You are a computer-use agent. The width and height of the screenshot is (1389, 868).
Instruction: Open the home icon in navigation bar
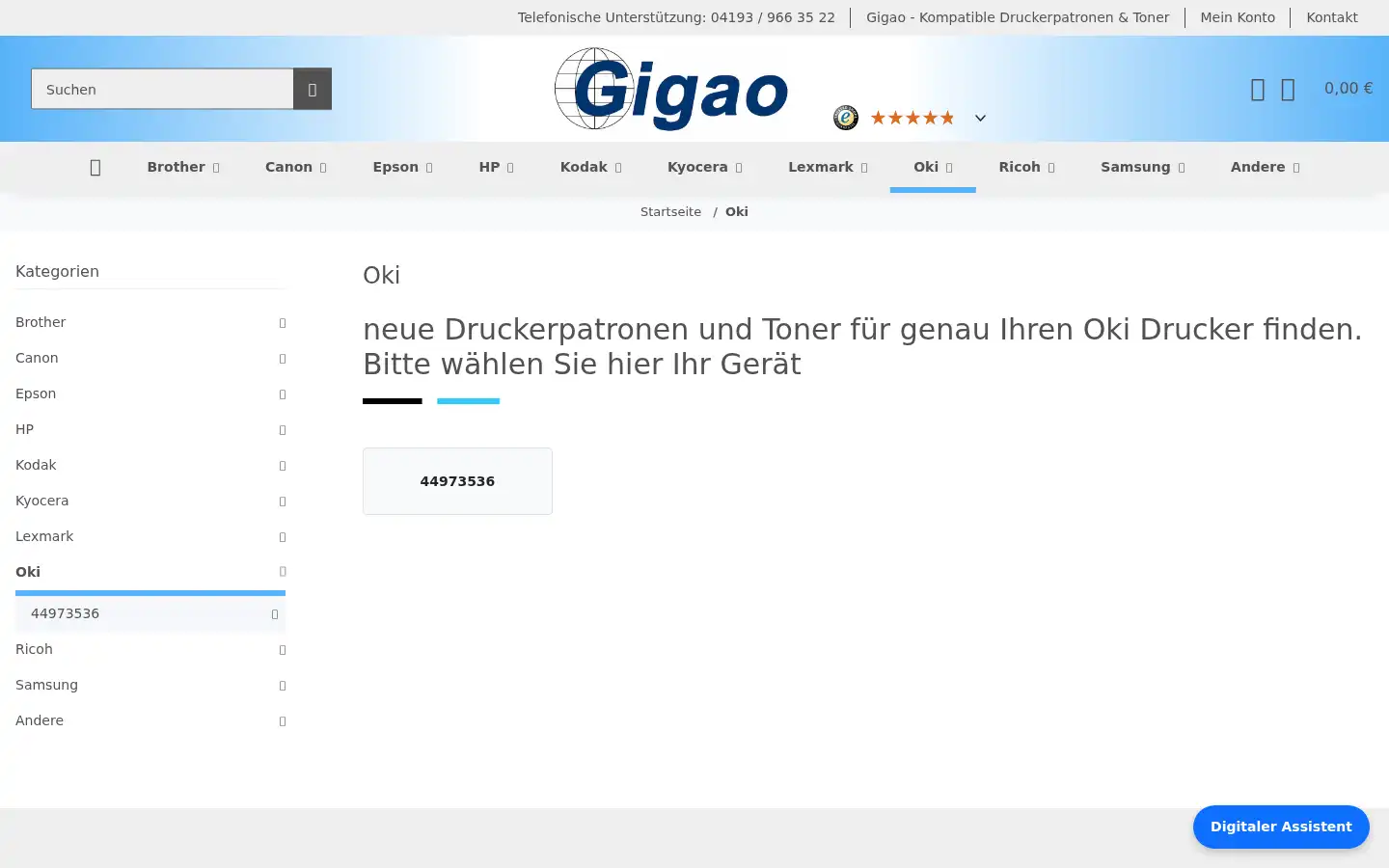pyautogui.click(x=95, y=168)
